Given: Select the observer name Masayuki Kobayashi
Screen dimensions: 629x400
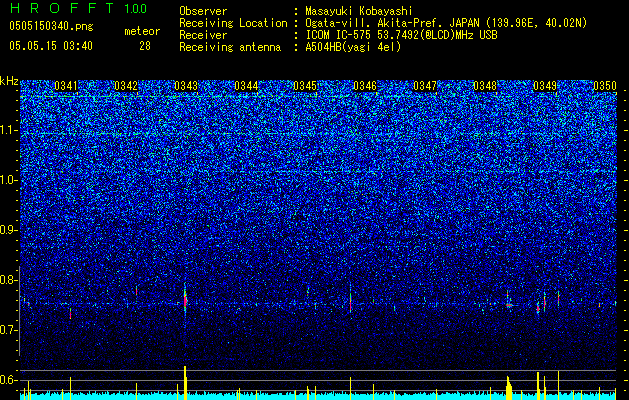Looking at the screenshot, I should [x=359, y=11].
